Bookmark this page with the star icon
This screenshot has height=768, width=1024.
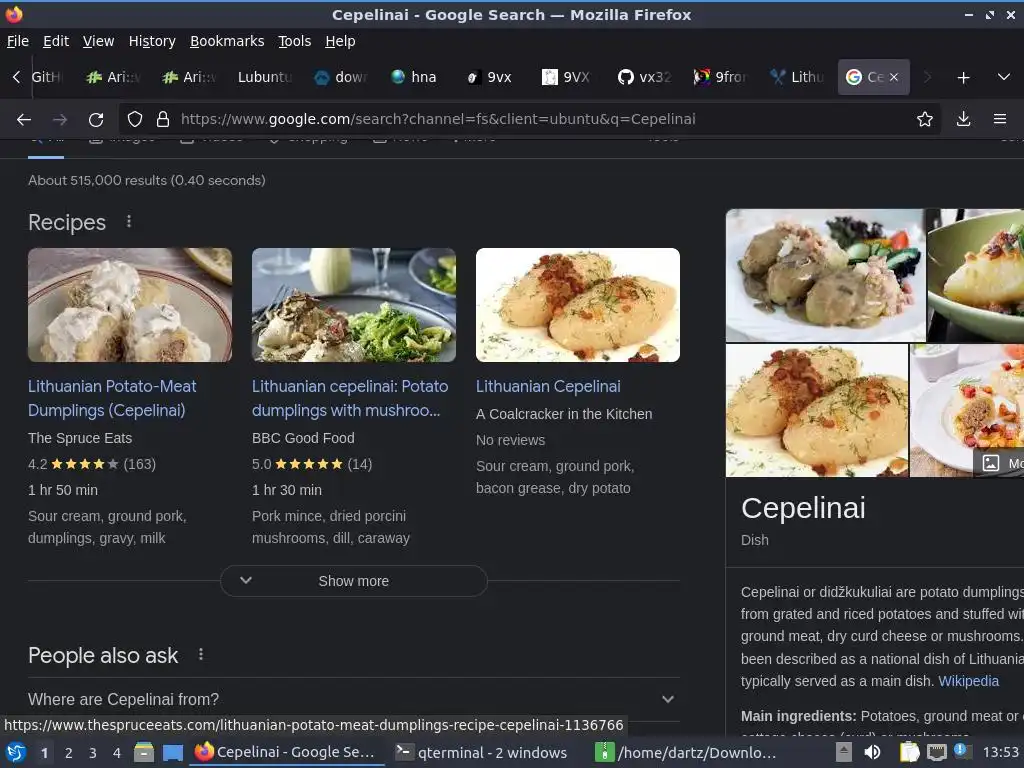[x=925, y=119]
